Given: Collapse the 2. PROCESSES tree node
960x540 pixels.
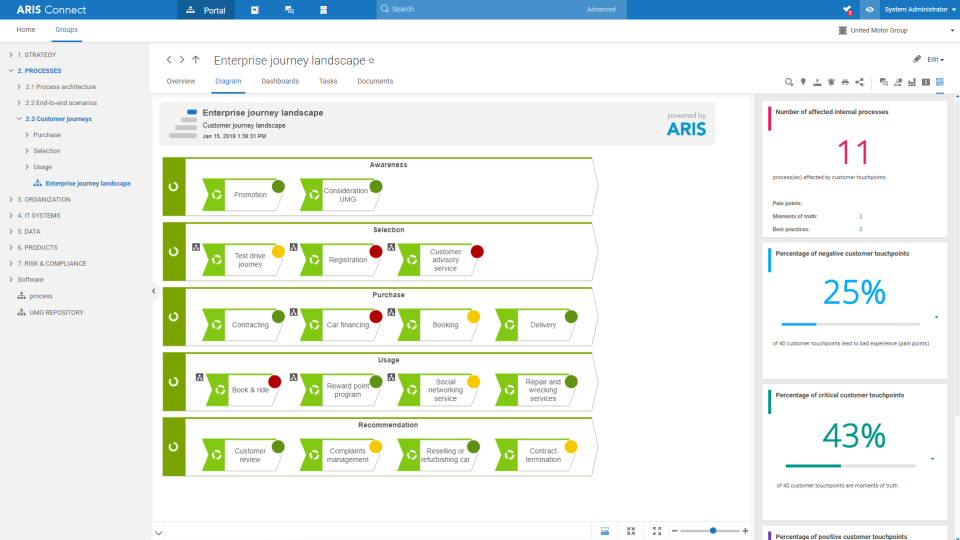Looking at the screenshot, I should (11, 70).
